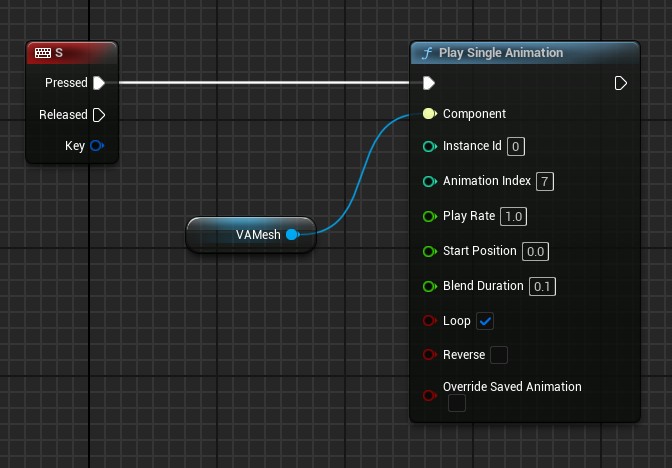The width and height of the screenshot is (672, 468).
Task: Click the Animation Index input pin
Action: tap(429, 181)
